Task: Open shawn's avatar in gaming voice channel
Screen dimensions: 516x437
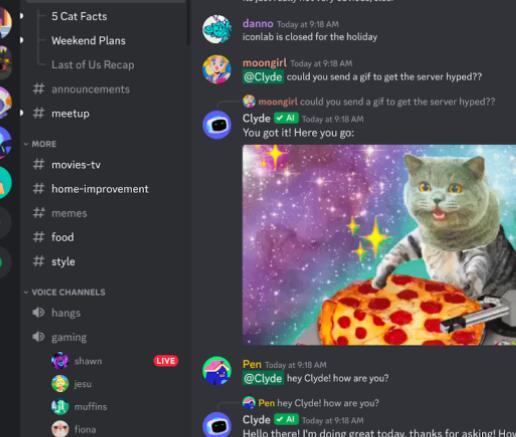Action: tap(60, 361)
